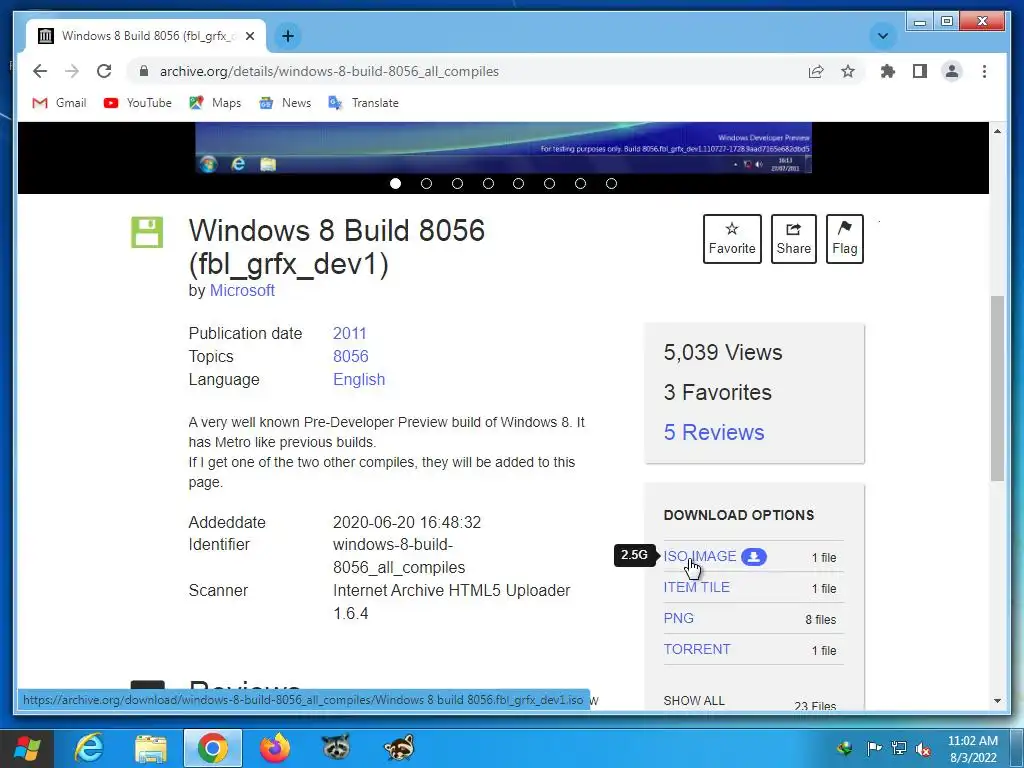
Task: Click the screenshot preview image in carousel
Action: [x=504, y=148]
